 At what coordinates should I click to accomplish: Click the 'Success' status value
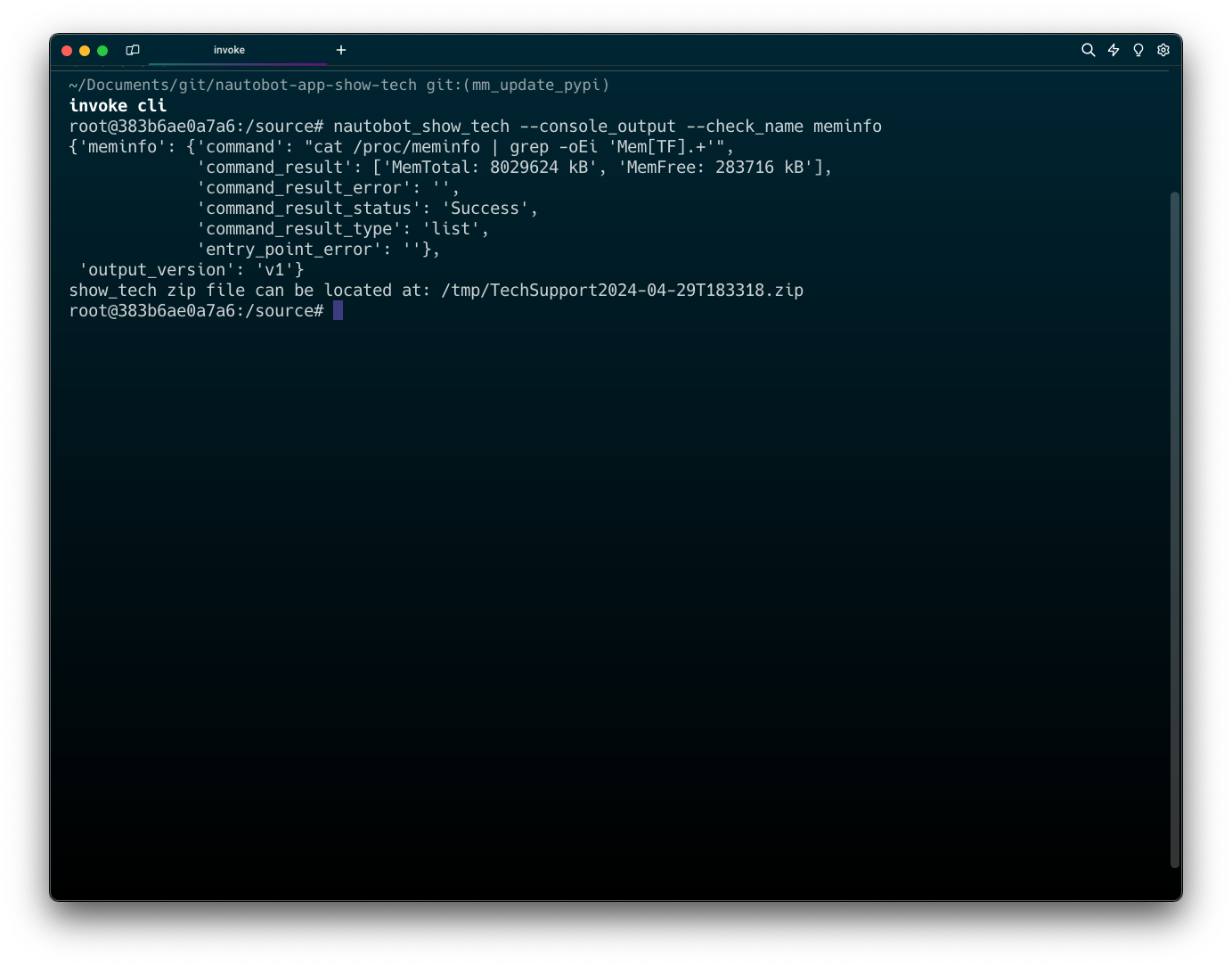click(485, 209)
